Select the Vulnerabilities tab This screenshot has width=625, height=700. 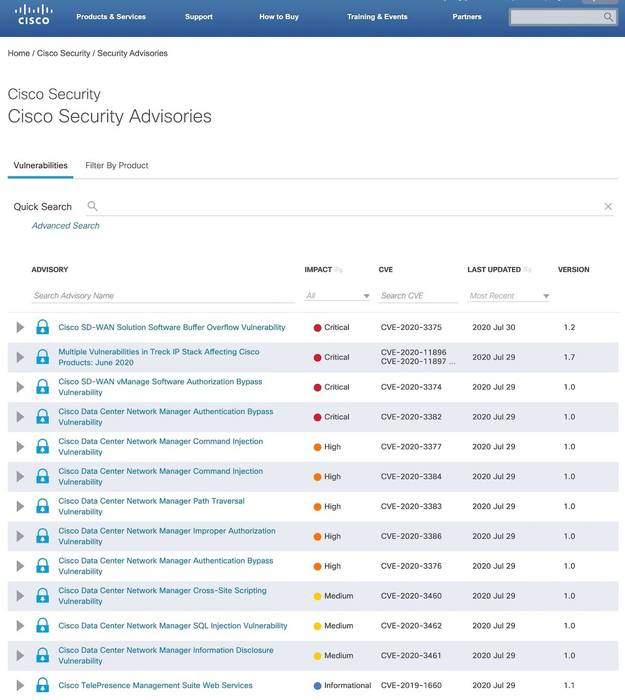[41, 165]
